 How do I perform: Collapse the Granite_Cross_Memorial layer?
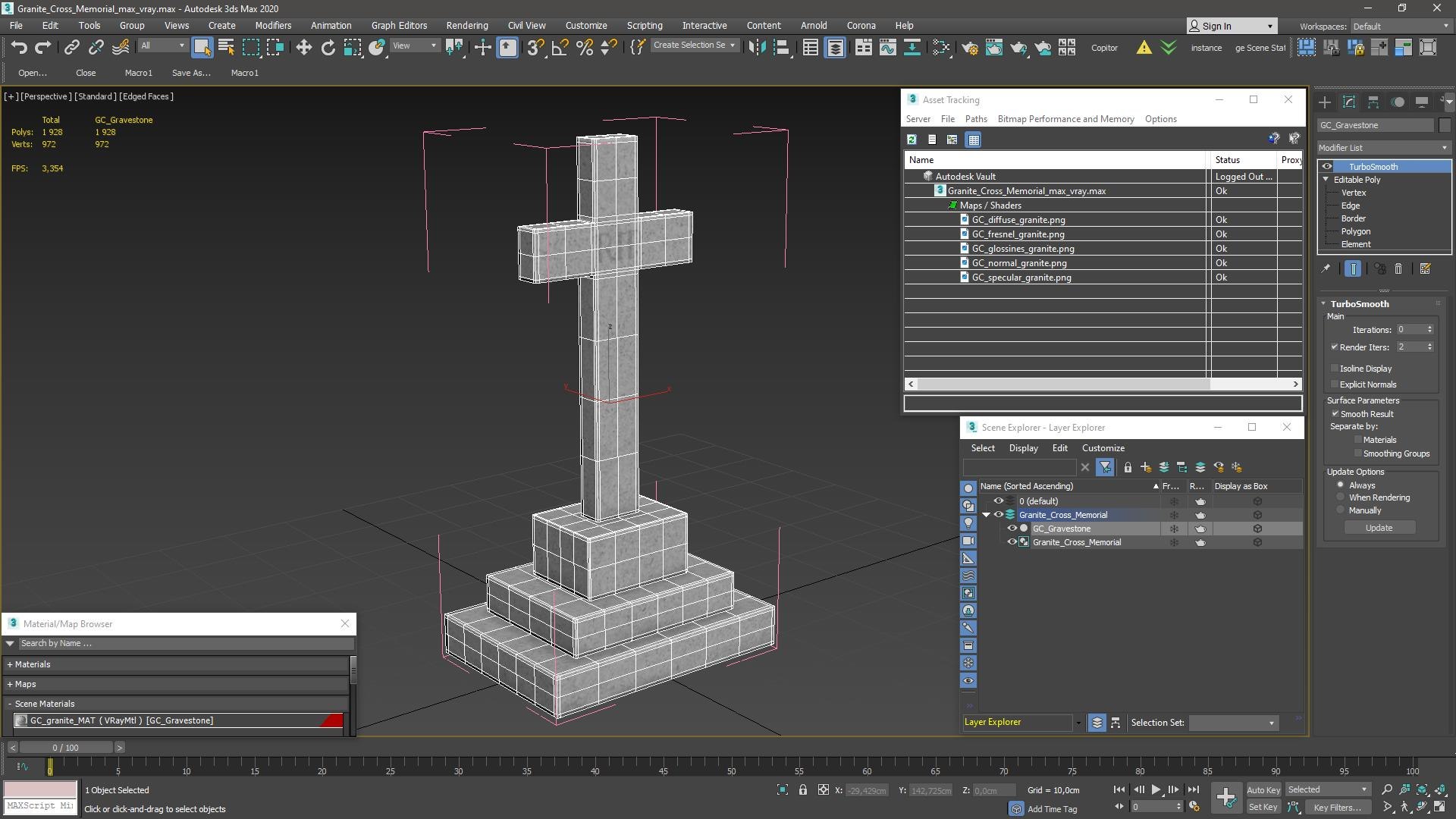point(987,515)
